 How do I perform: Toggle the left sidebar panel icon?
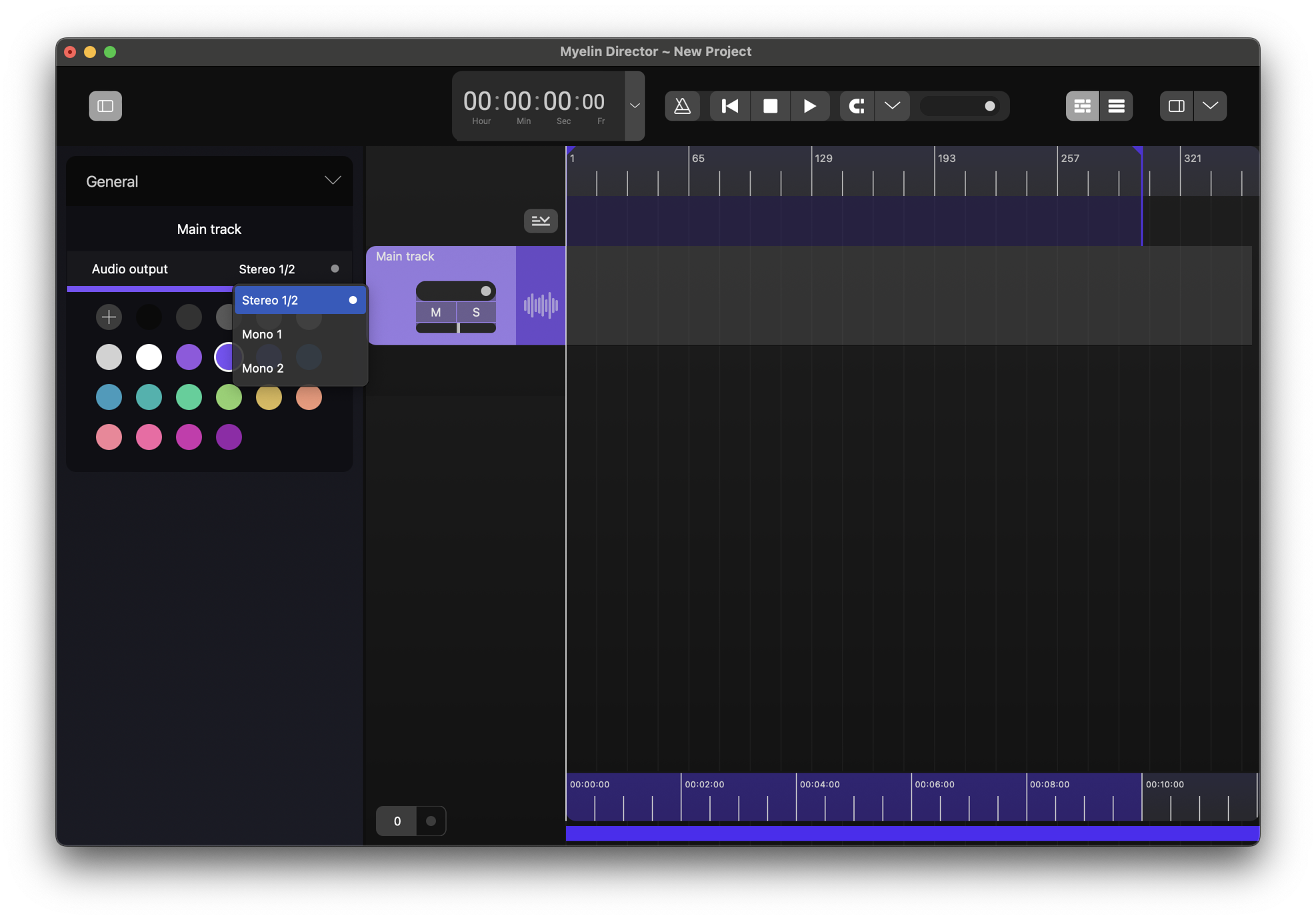[105, 106]
